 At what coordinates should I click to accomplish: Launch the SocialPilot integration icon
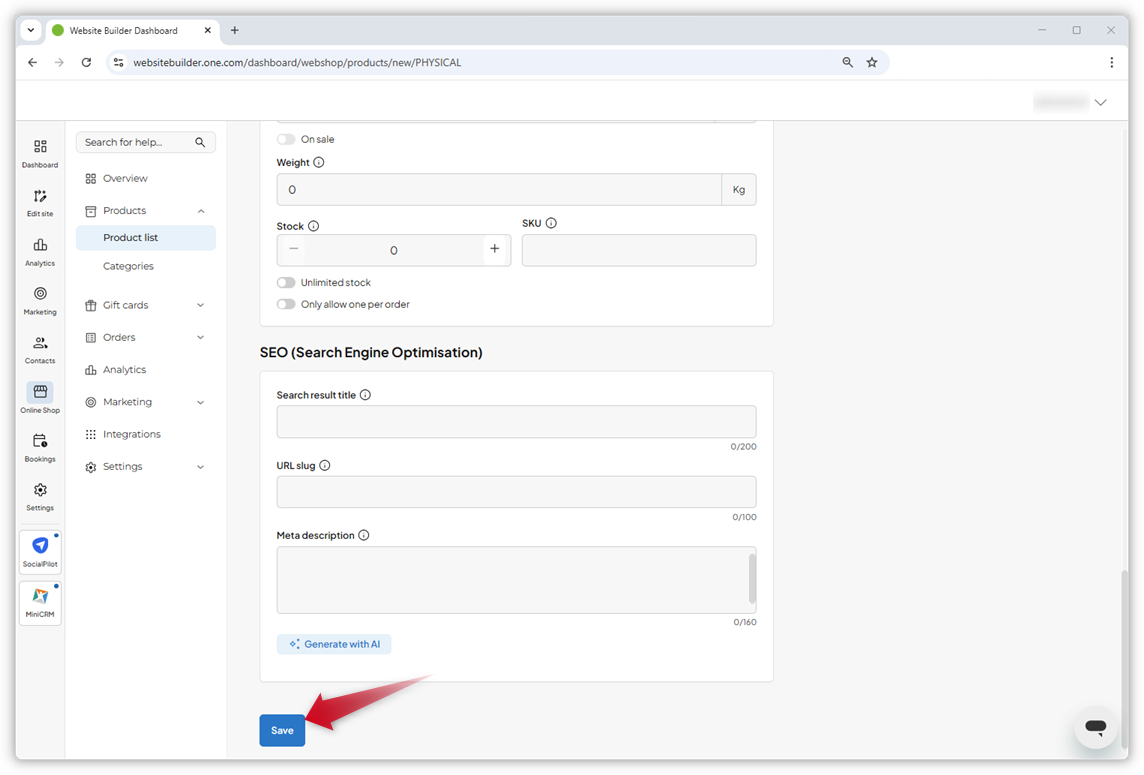point(39,550)
